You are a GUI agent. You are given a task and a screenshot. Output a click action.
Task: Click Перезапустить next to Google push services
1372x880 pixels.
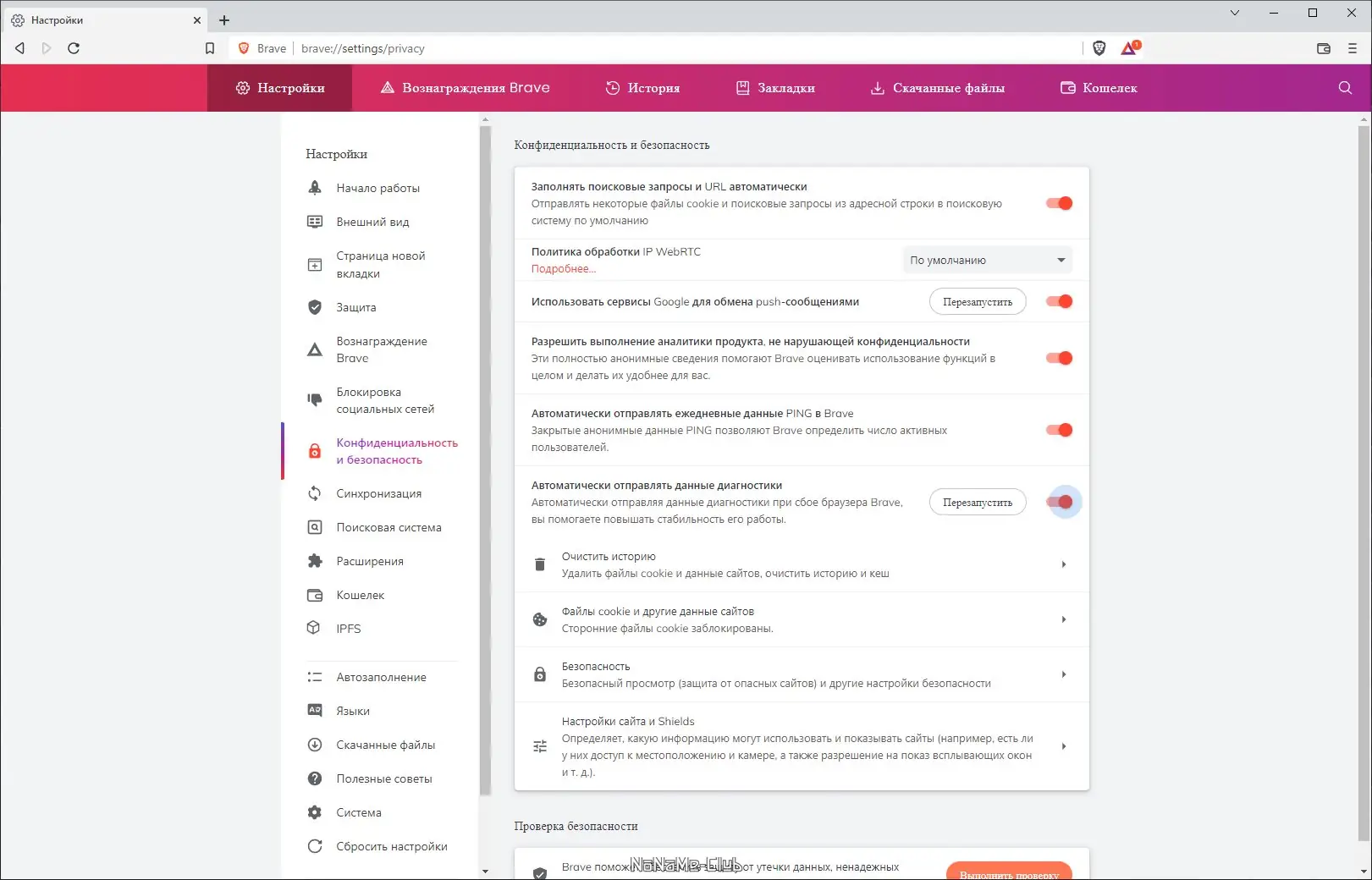click(x=978, y=301)
